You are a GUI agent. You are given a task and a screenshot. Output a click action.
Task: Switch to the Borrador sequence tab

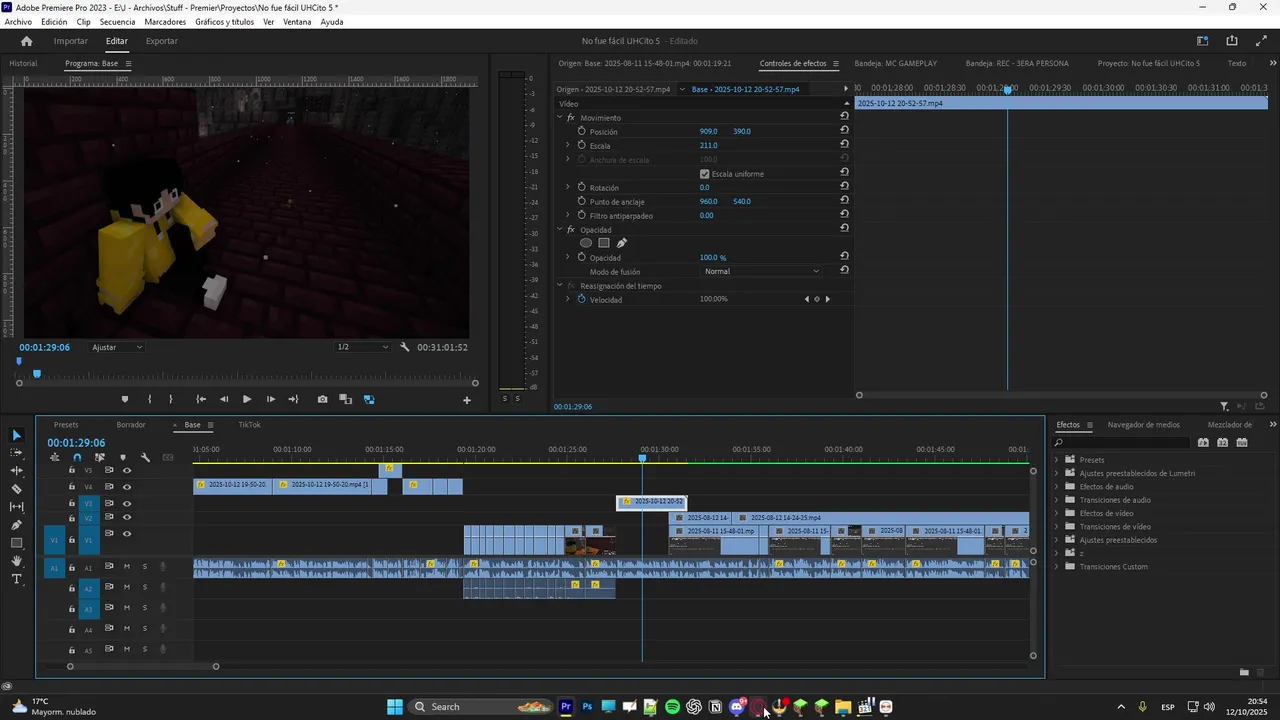[x=131, y=425]
